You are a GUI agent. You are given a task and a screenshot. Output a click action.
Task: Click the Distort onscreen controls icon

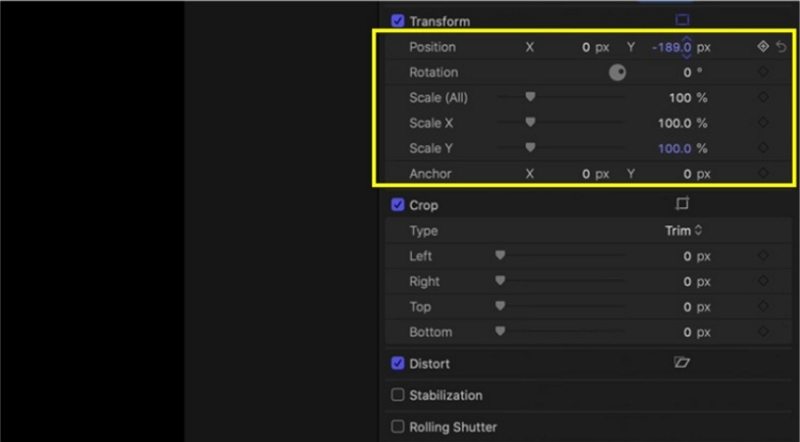pyautogui.click(x=682, y=362)
